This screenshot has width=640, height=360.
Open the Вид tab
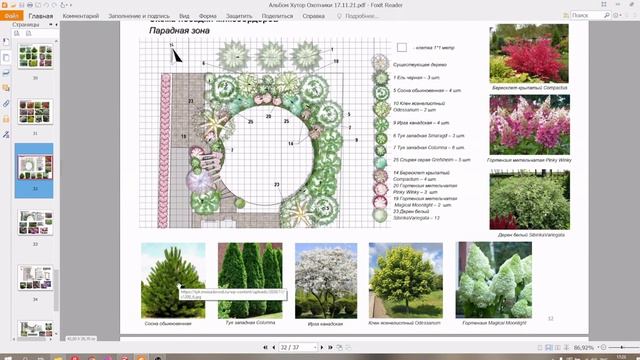coord(184,16)
